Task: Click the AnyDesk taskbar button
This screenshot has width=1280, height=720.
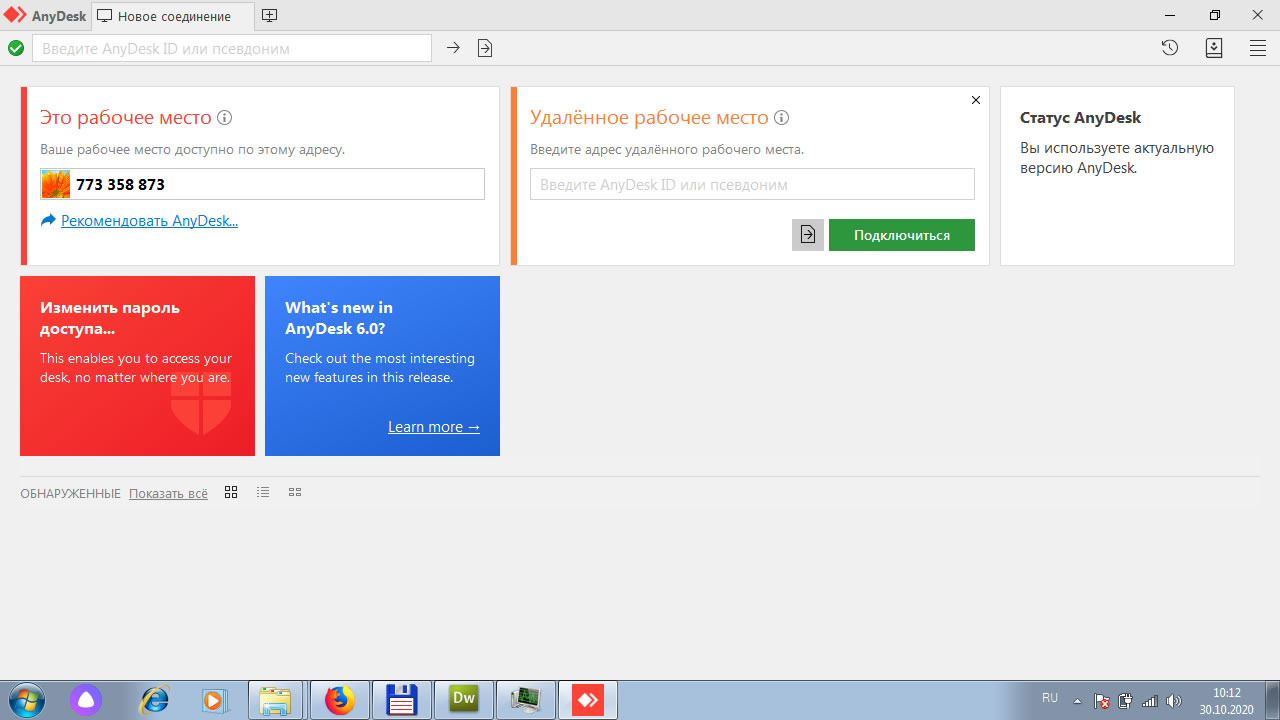Action: (588, 700)
